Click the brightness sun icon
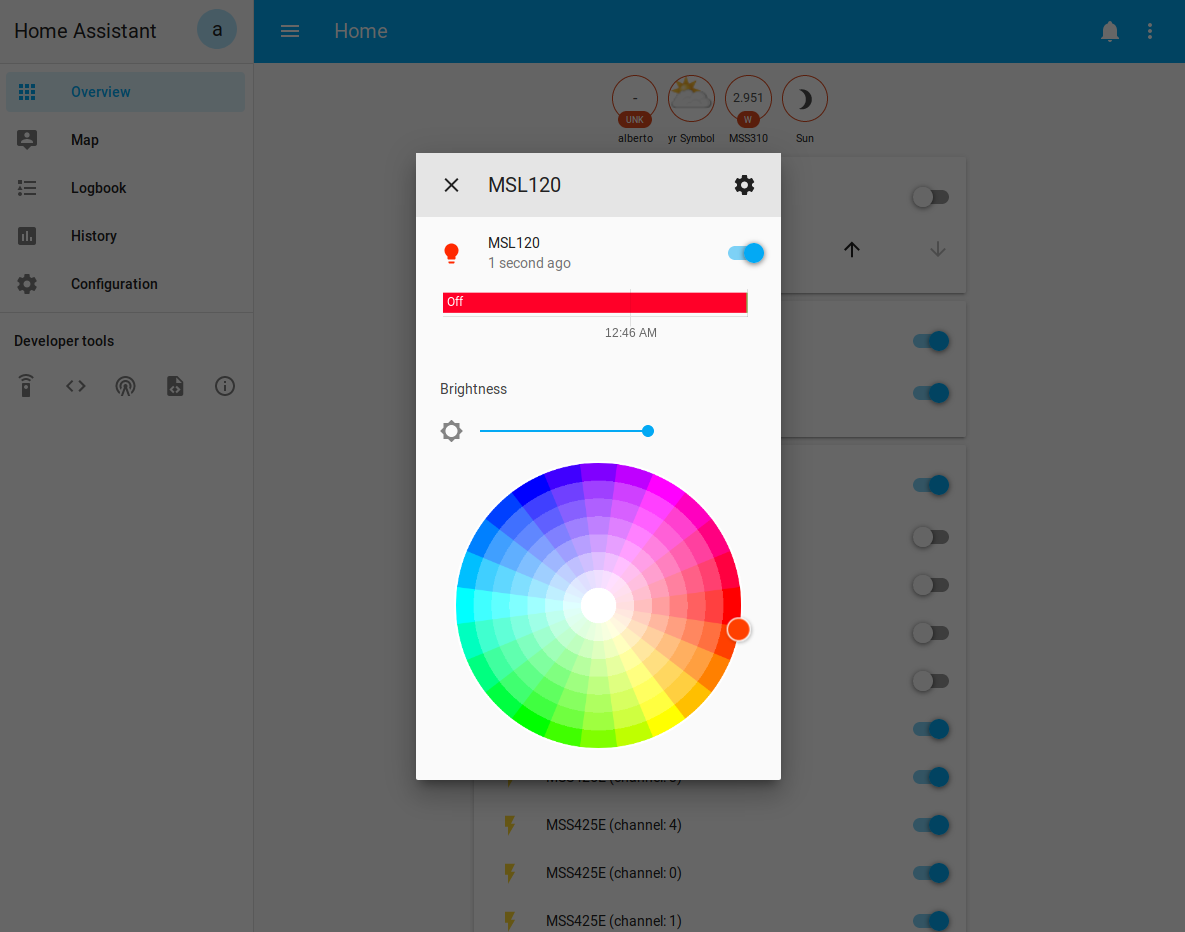 click(451, 431)
